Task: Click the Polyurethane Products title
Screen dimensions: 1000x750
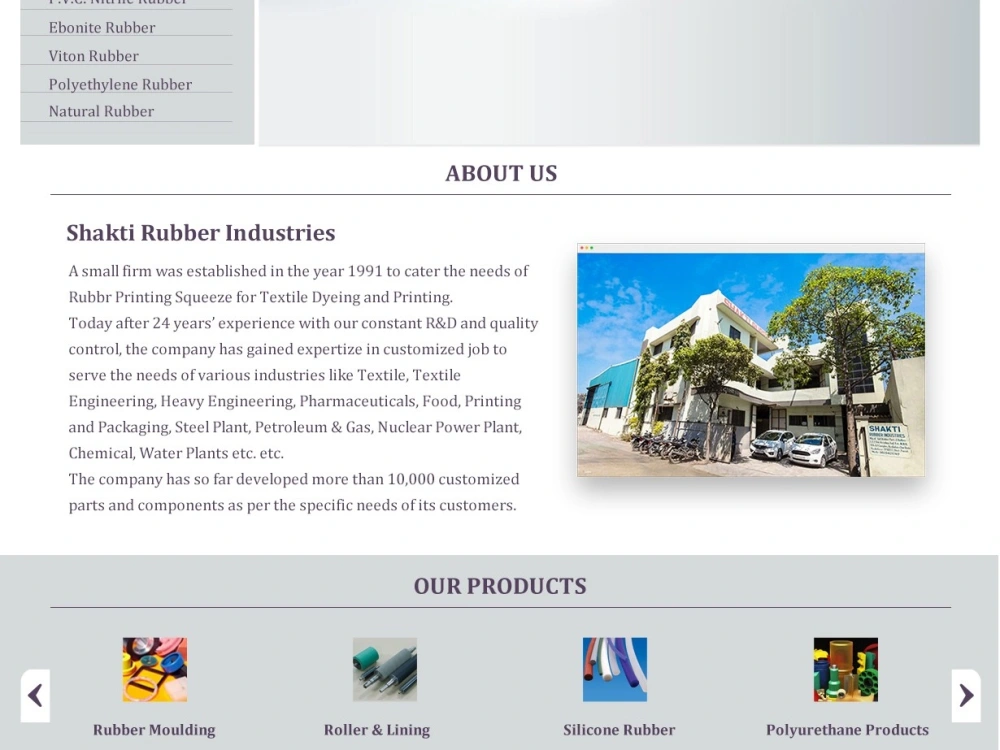Action: coord(848,730)
